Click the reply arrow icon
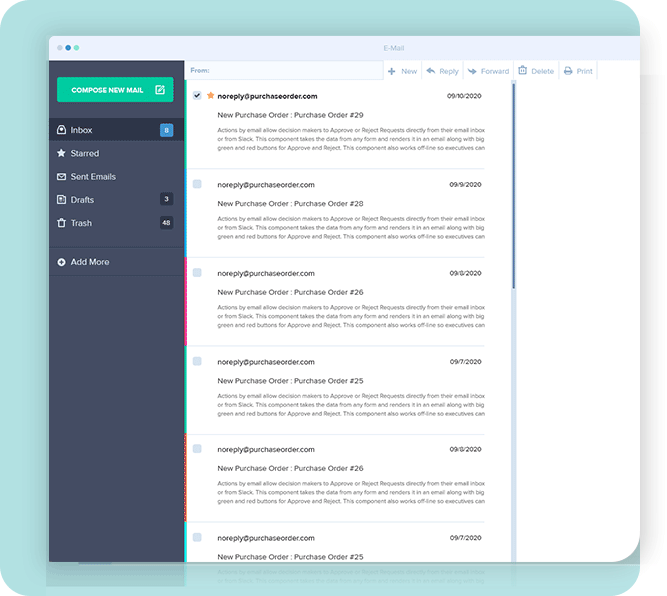667x596 pixels. click(x=430, y=71)
